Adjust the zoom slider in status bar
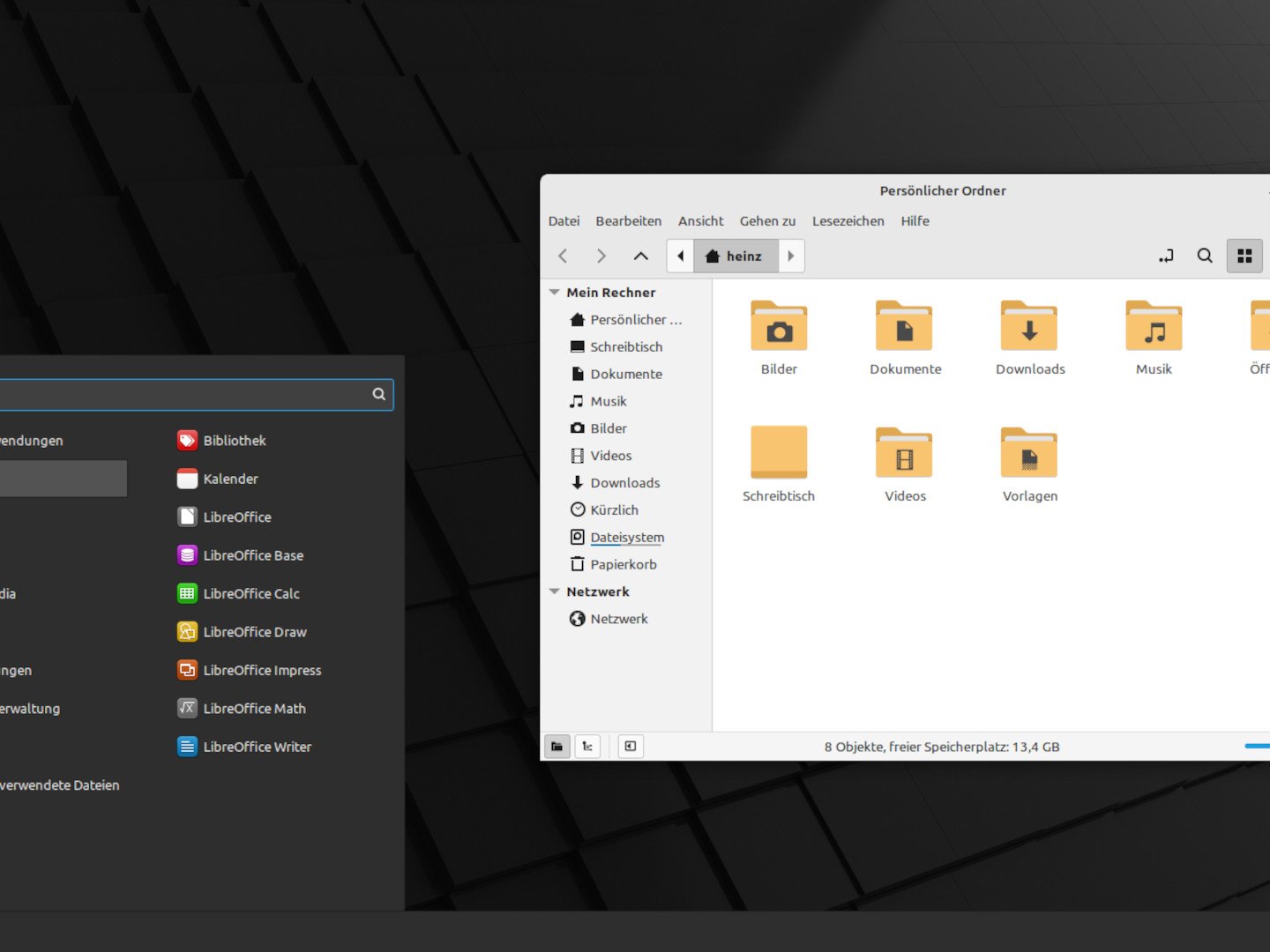Screen dimensions: 1270x952 point(1257,747)
